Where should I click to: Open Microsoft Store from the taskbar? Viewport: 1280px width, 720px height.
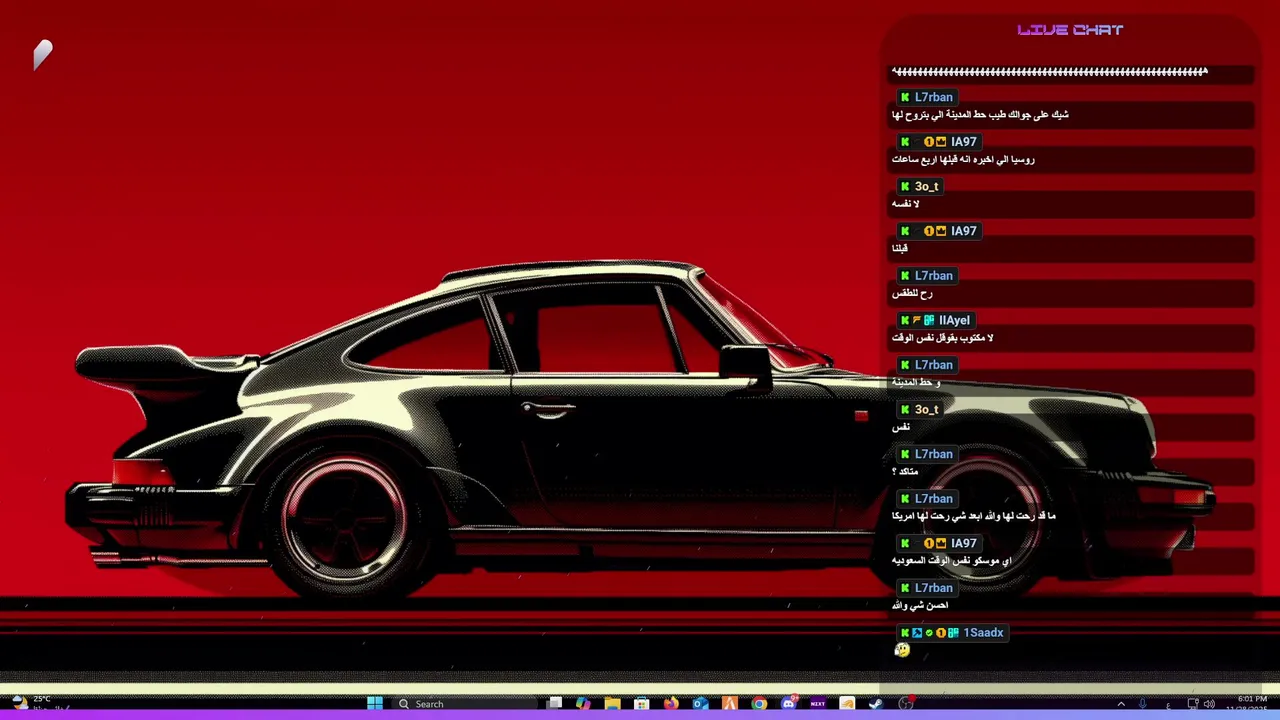click(641, 704)
